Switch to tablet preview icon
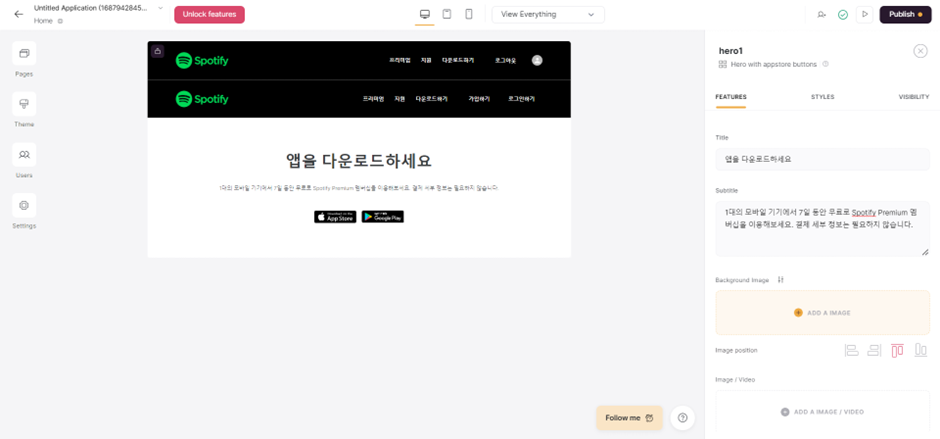The image size is (940, 439). click(447, 14)
